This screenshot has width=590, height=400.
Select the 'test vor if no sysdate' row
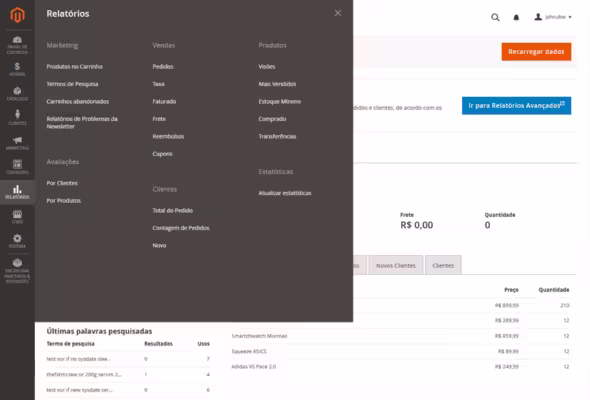pos(128,359)
